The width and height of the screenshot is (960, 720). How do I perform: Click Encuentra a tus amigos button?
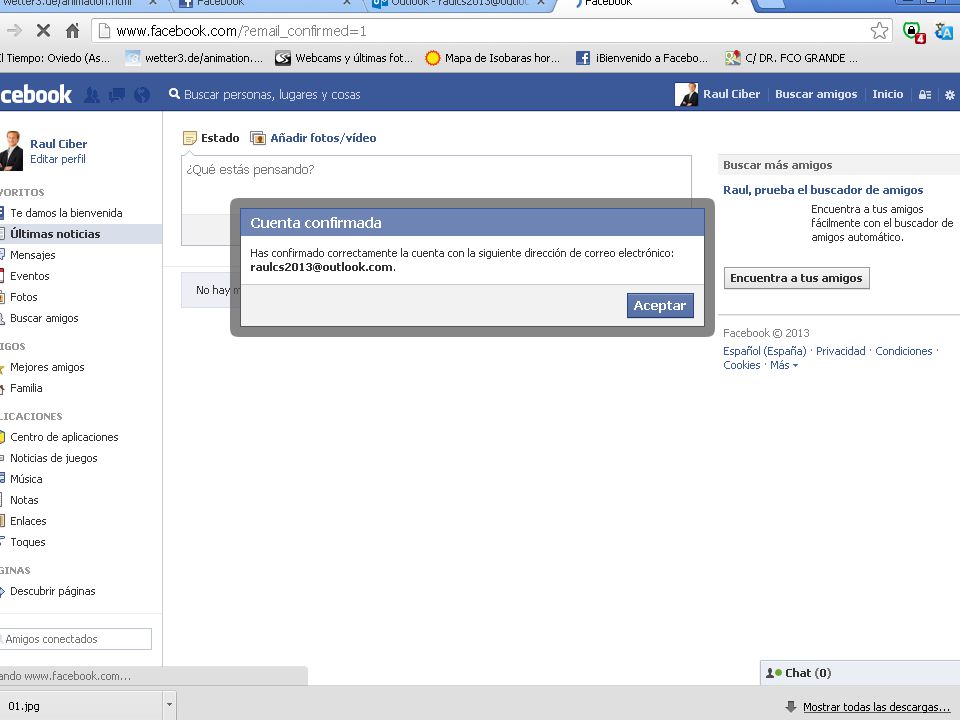coord(796,278)
